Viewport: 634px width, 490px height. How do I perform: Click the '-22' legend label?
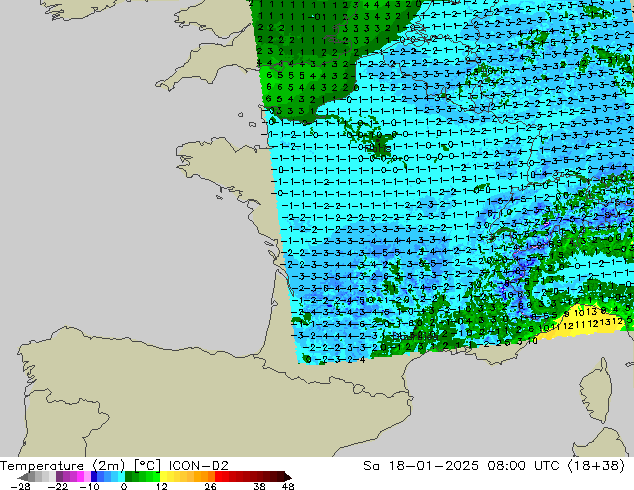tap(58, 486)
